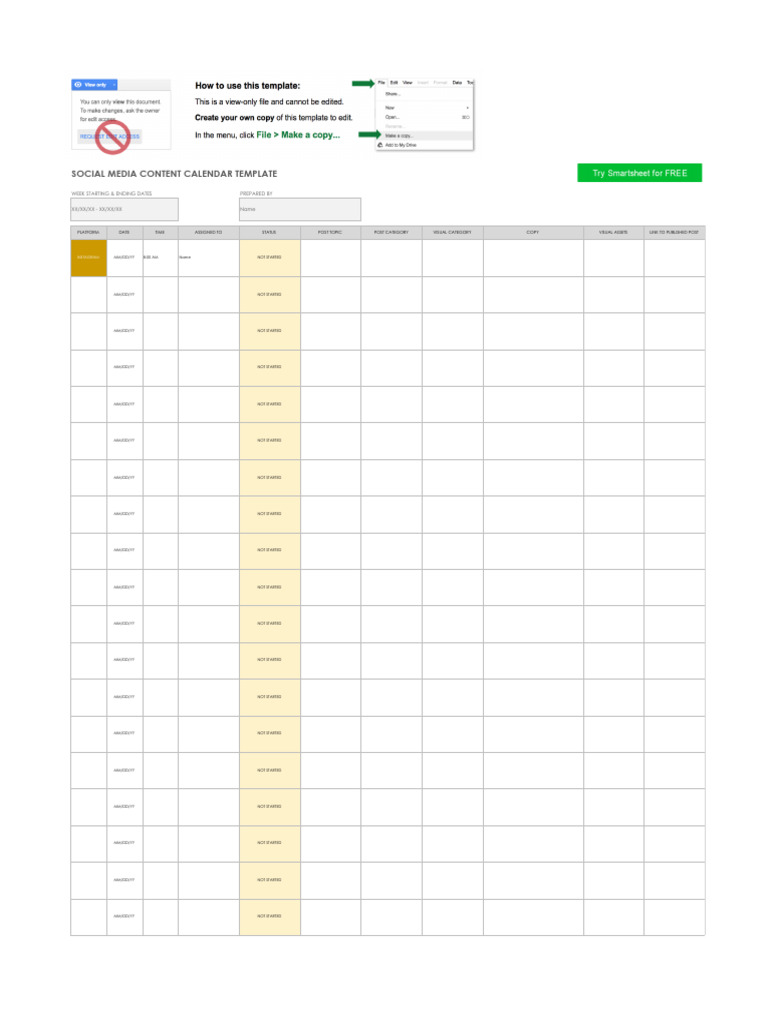Select Make a copy... in the File menu
The height and width of the screenshot is (1024, 768).
[x=424, y=136]
